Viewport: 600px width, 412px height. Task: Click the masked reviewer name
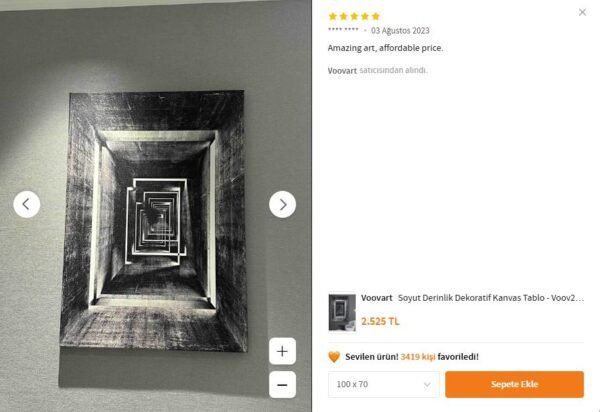pos(343,29)
